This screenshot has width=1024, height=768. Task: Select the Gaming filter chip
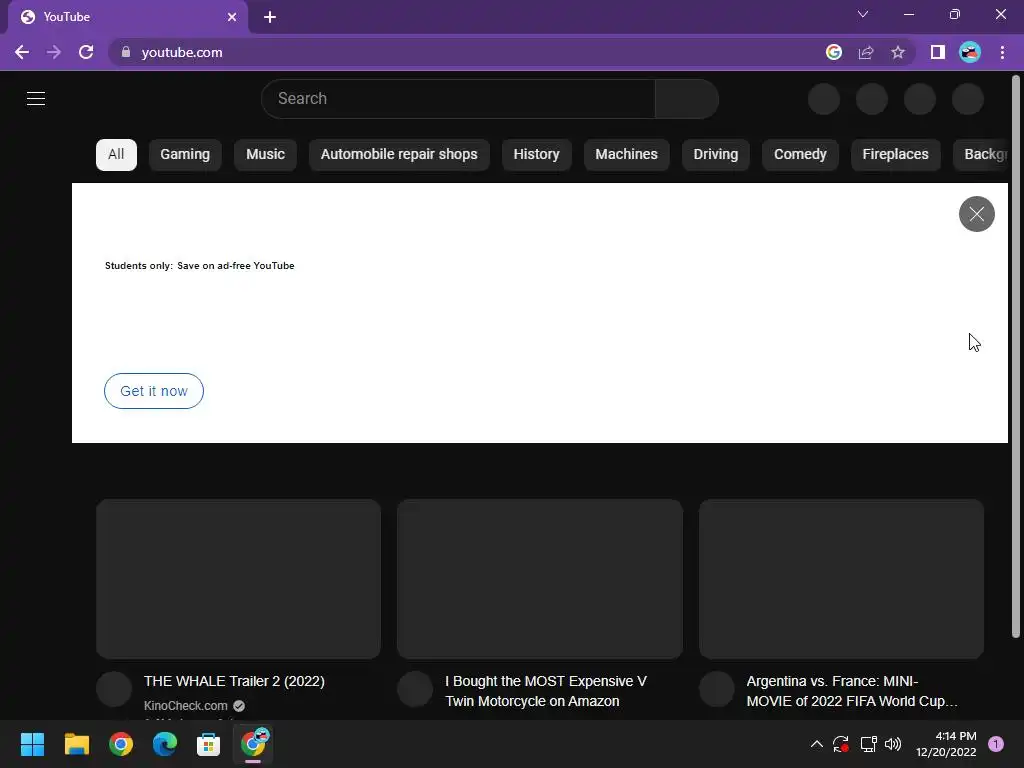click(185, 155)
